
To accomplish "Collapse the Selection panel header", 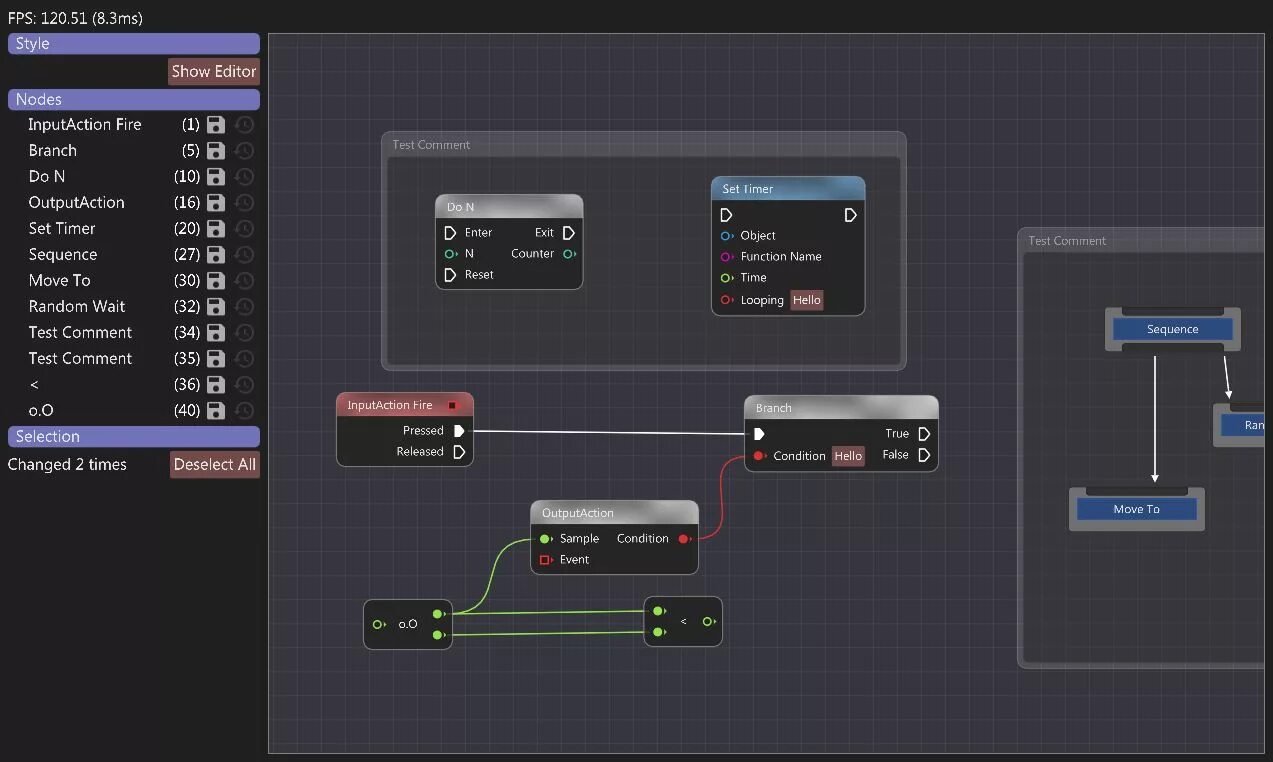I will tap(133, 436).
